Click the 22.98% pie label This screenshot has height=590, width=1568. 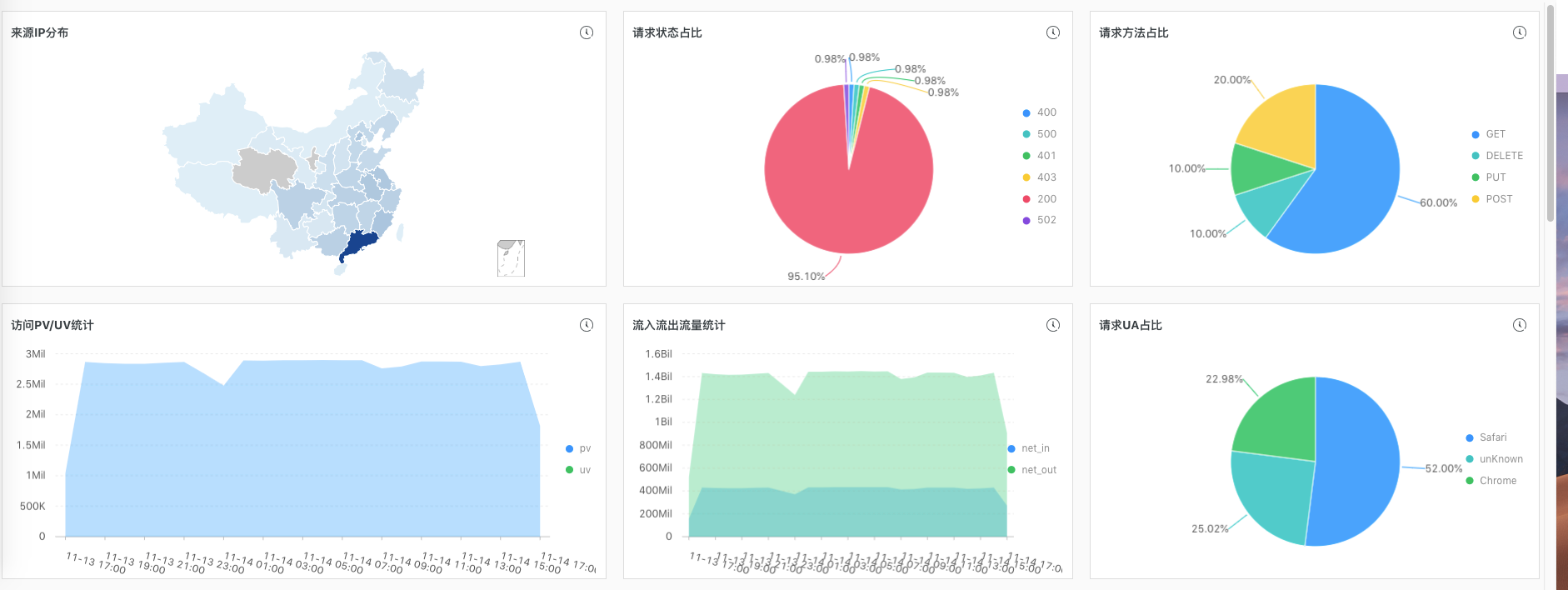click(1225, 379)
